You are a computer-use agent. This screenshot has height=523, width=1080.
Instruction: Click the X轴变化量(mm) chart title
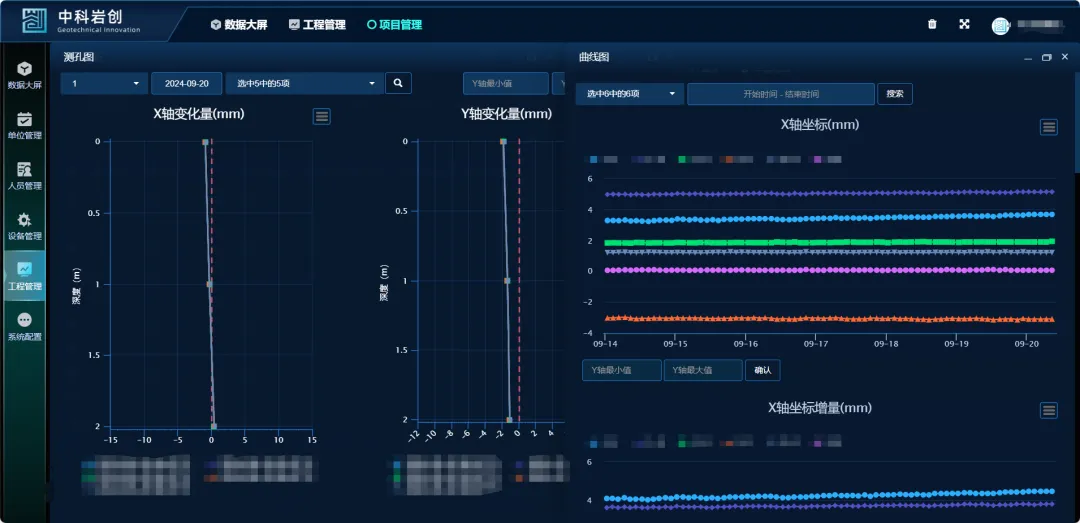pos(199,114)
